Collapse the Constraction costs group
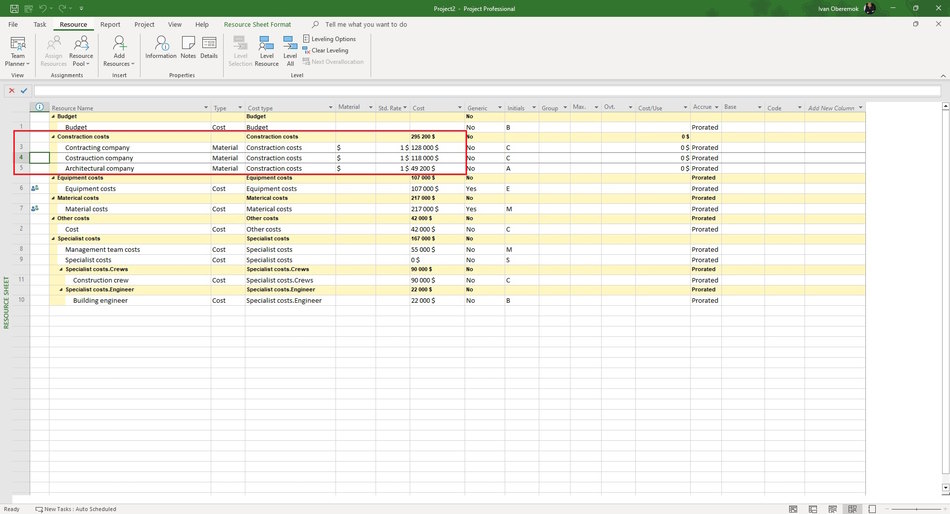 [53, 137]
